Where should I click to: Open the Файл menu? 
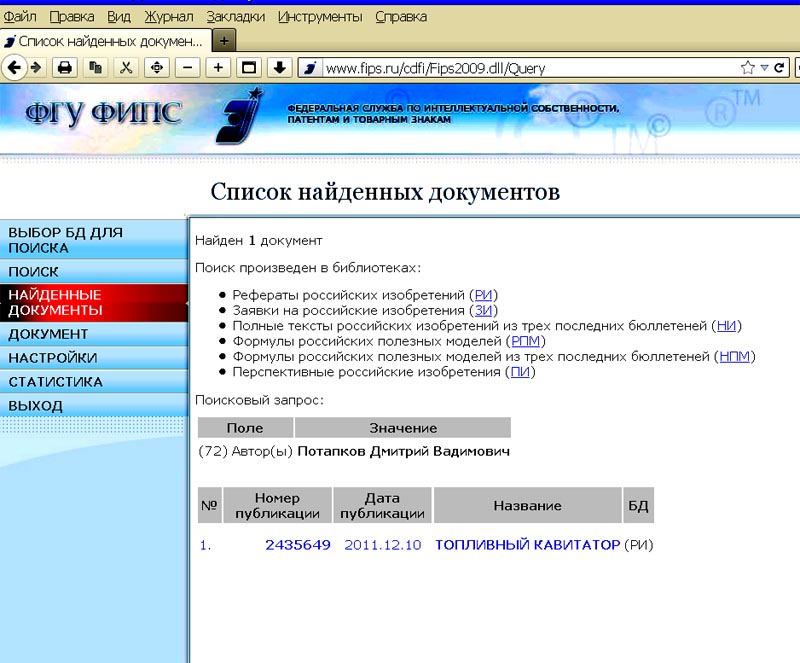coord(20,17)
